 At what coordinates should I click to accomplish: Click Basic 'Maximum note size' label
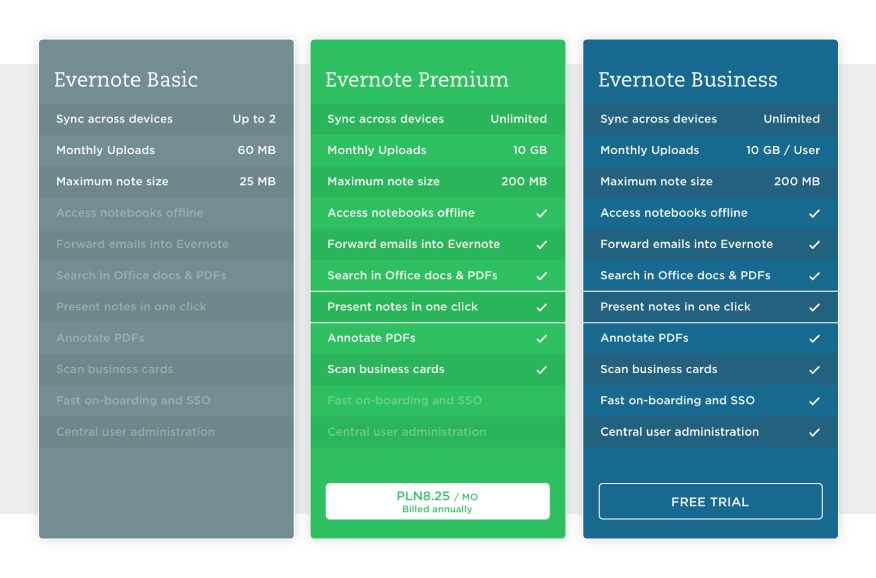pyautogui.click(x=112, y=181)
